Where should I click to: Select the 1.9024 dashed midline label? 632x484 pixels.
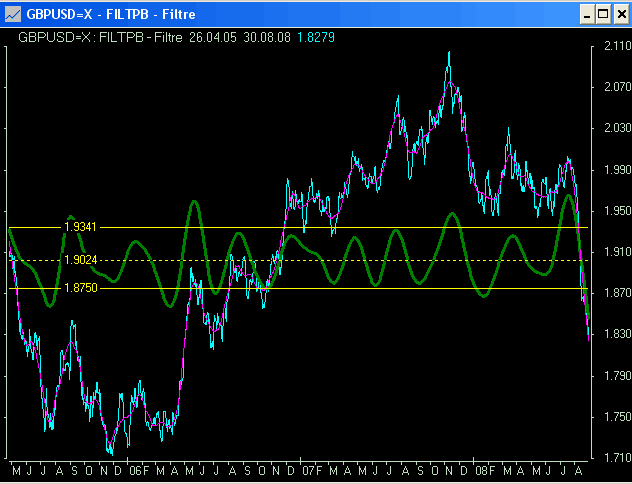tap(81, 260)
